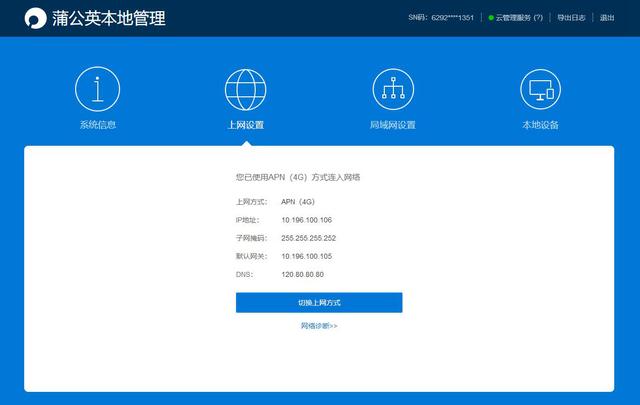Click the SN码 6292****1351 text
Viewport: 640px width, 405px height.
(x=441, y=18)
